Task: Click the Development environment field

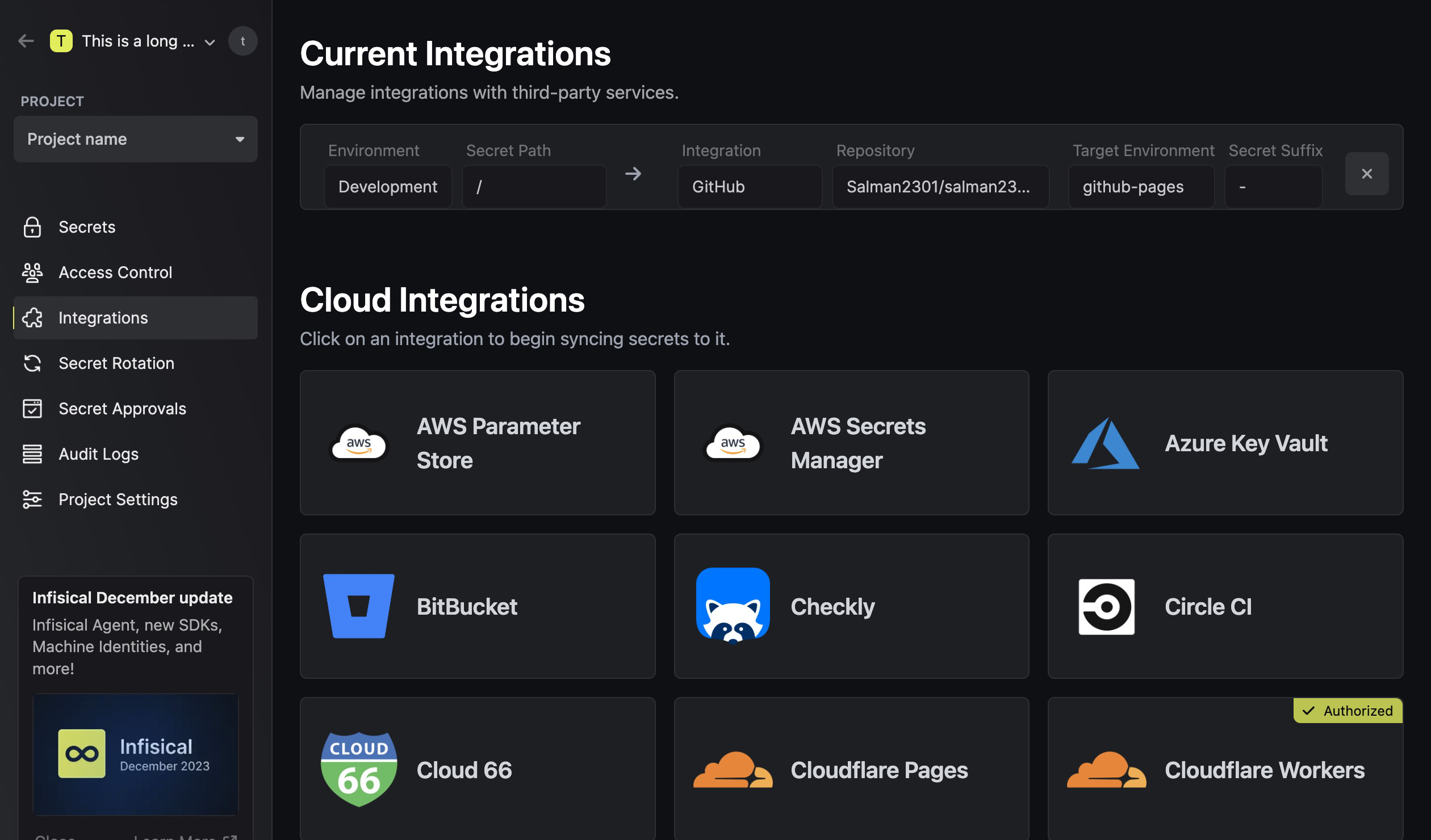Action: point(388,187)
